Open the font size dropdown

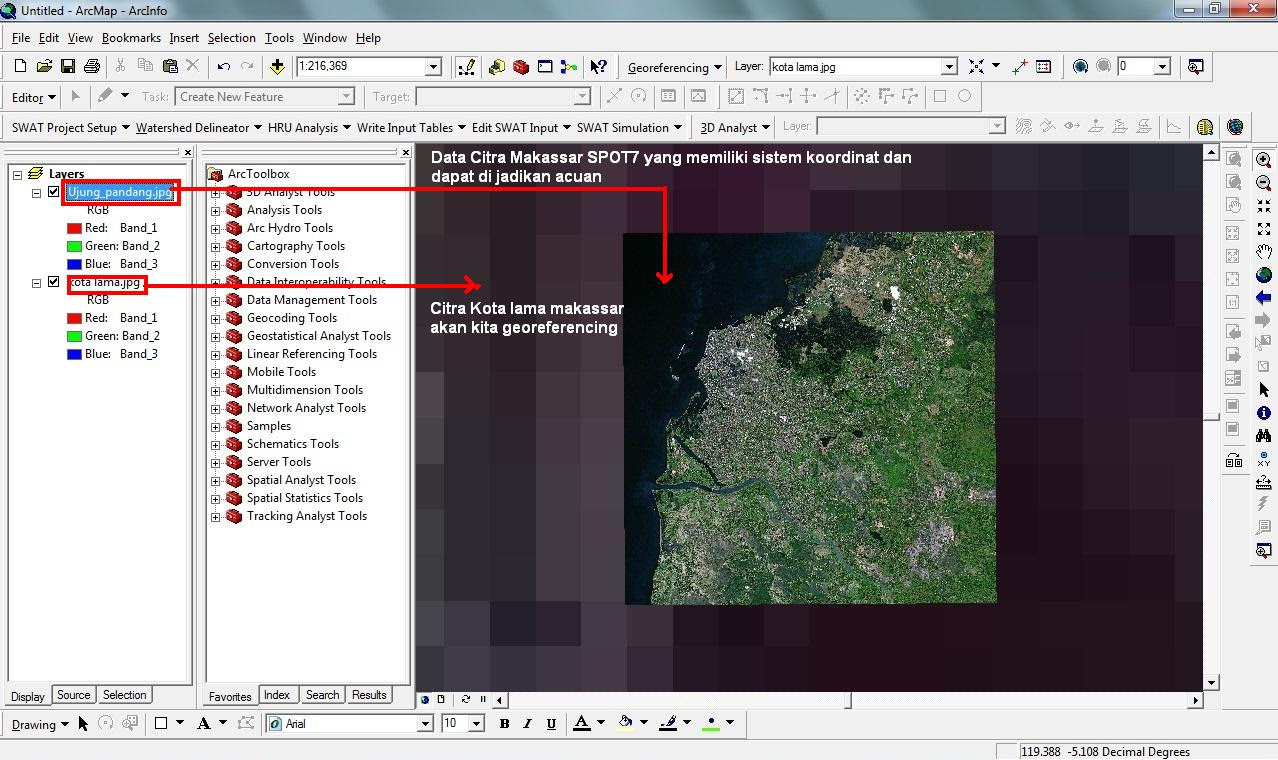[476, 723]
